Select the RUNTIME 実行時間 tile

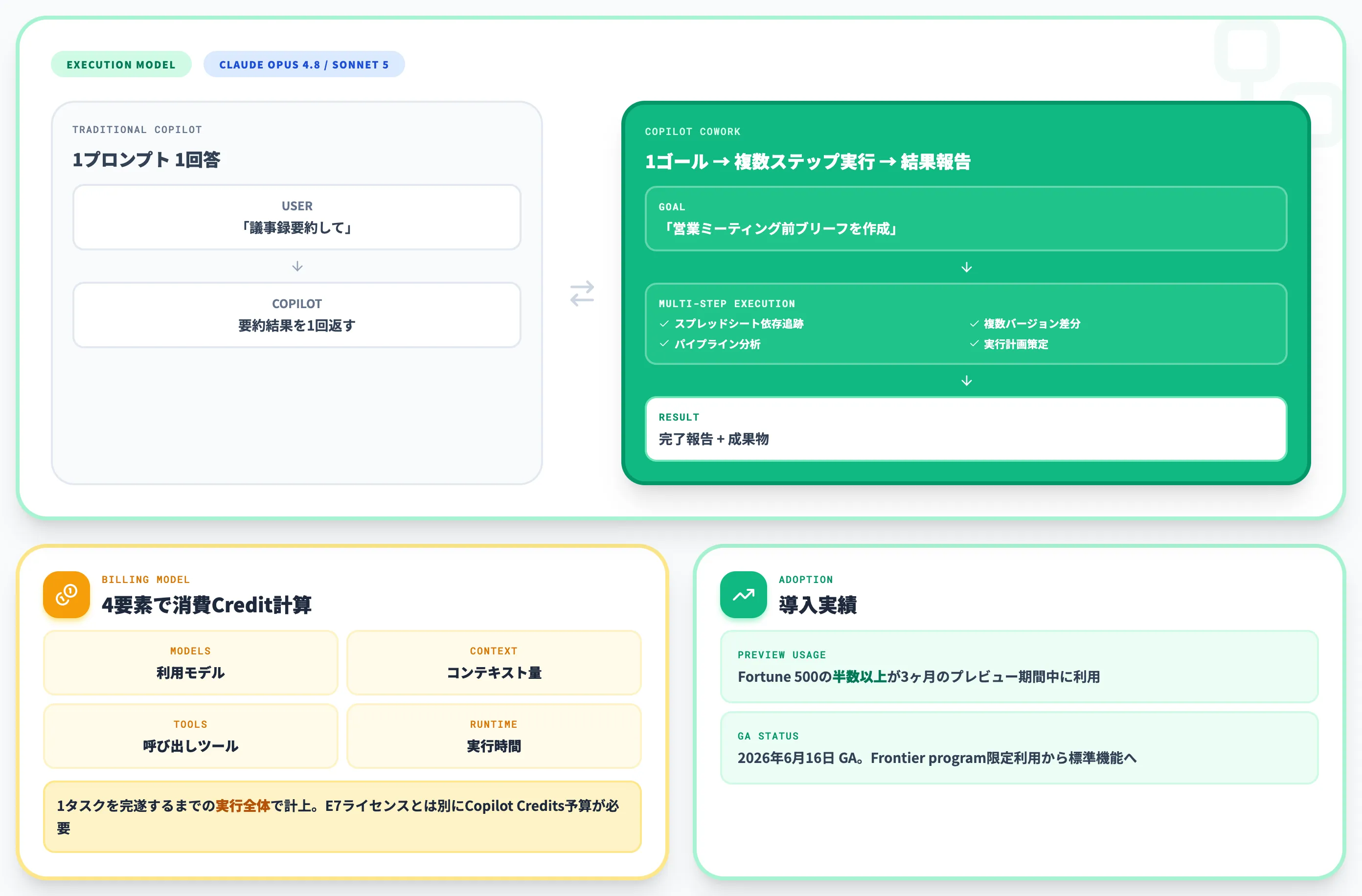[x=494, y=736]
